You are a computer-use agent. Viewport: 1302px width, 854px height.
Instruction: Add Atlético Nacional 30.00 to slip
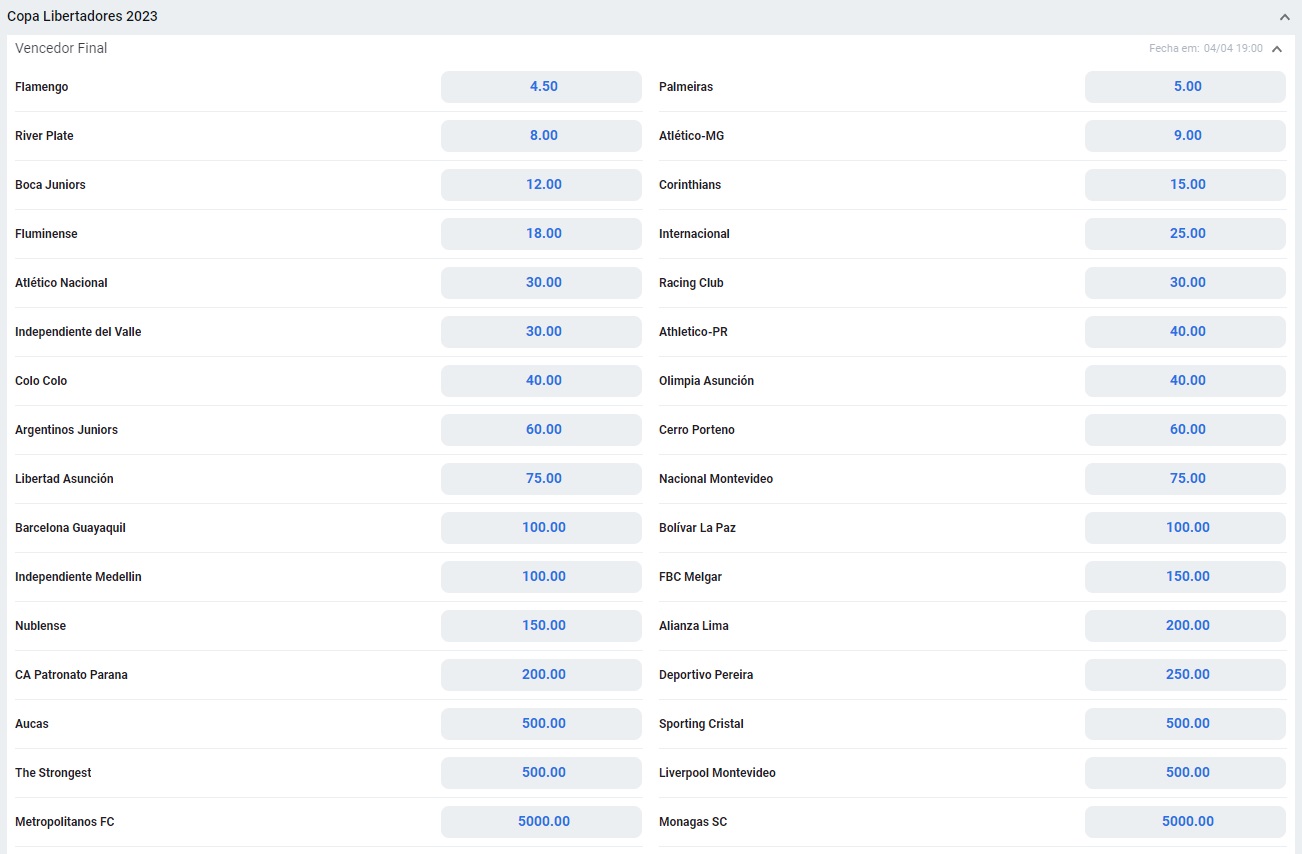[541, 283]
